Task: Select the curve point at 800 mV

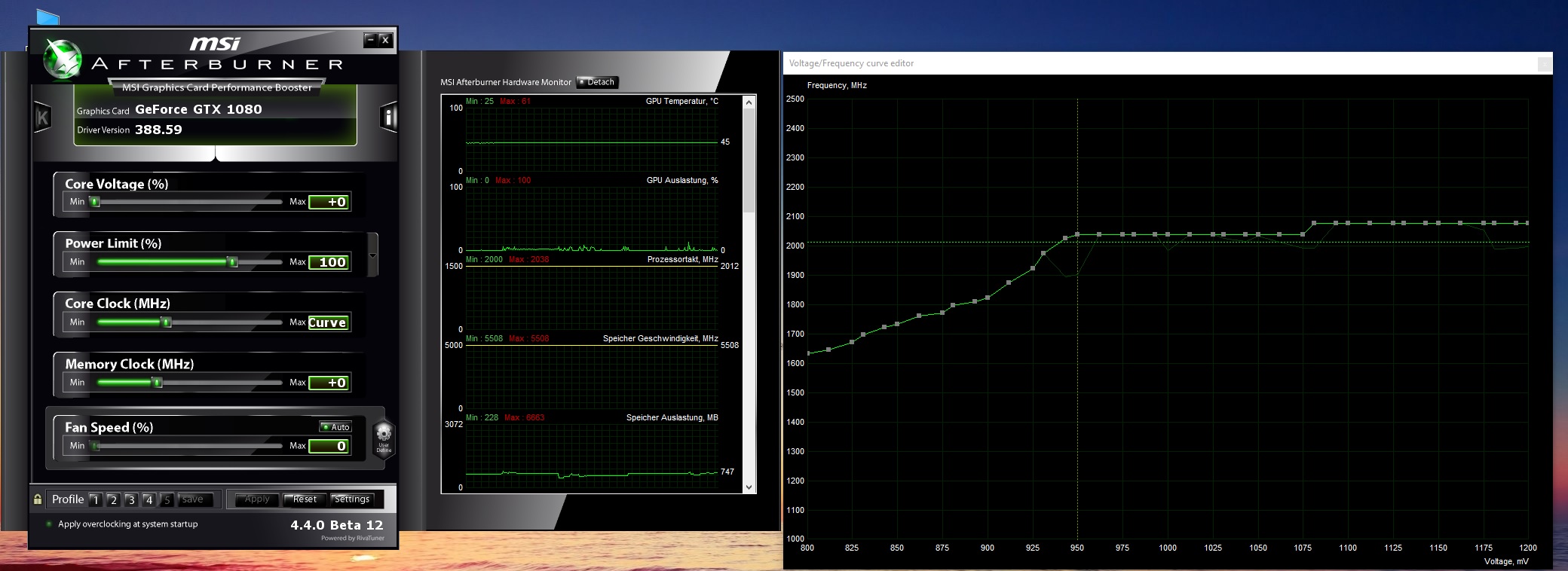Action: 807,353
